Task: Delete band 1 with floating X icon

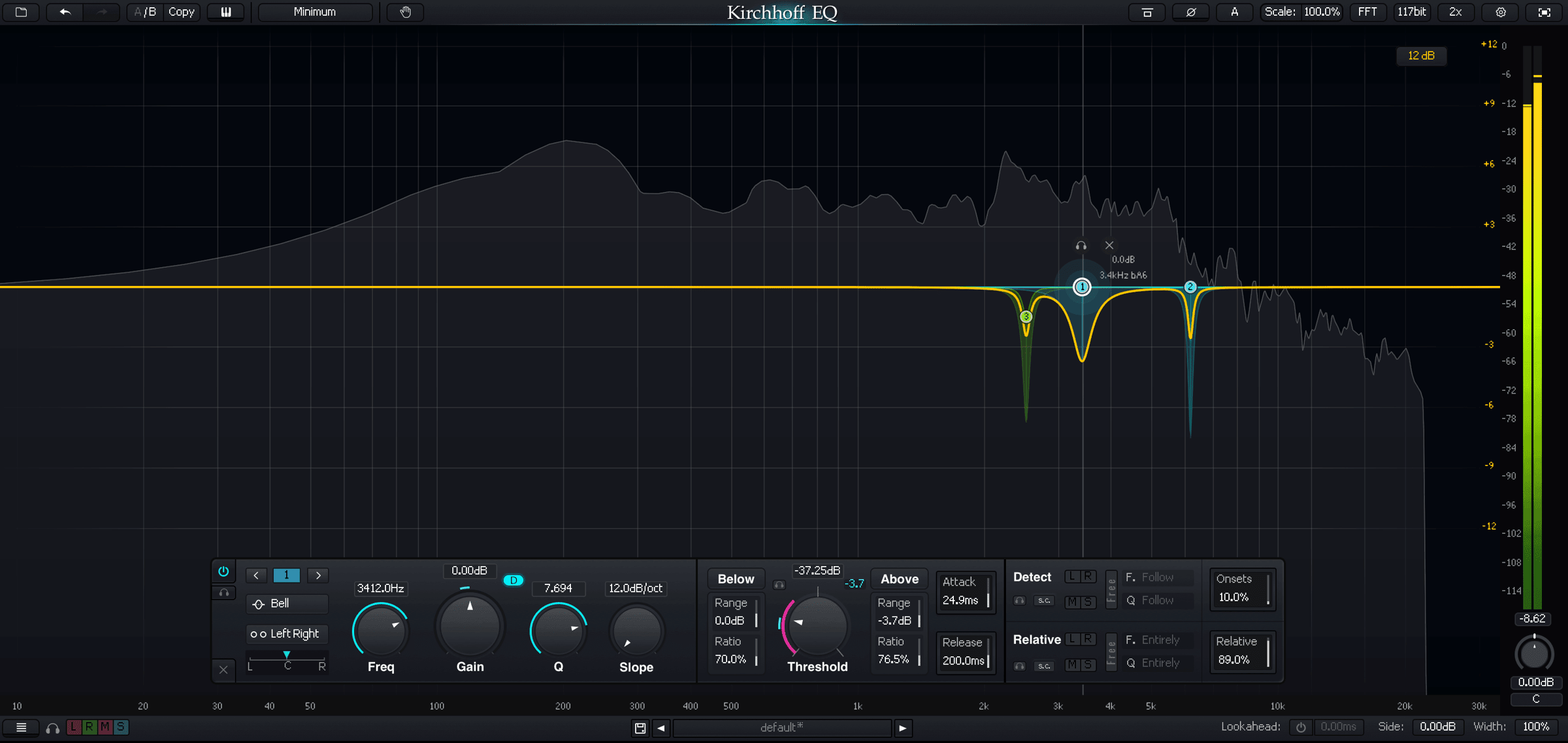Action: (x=1109, y=245)
